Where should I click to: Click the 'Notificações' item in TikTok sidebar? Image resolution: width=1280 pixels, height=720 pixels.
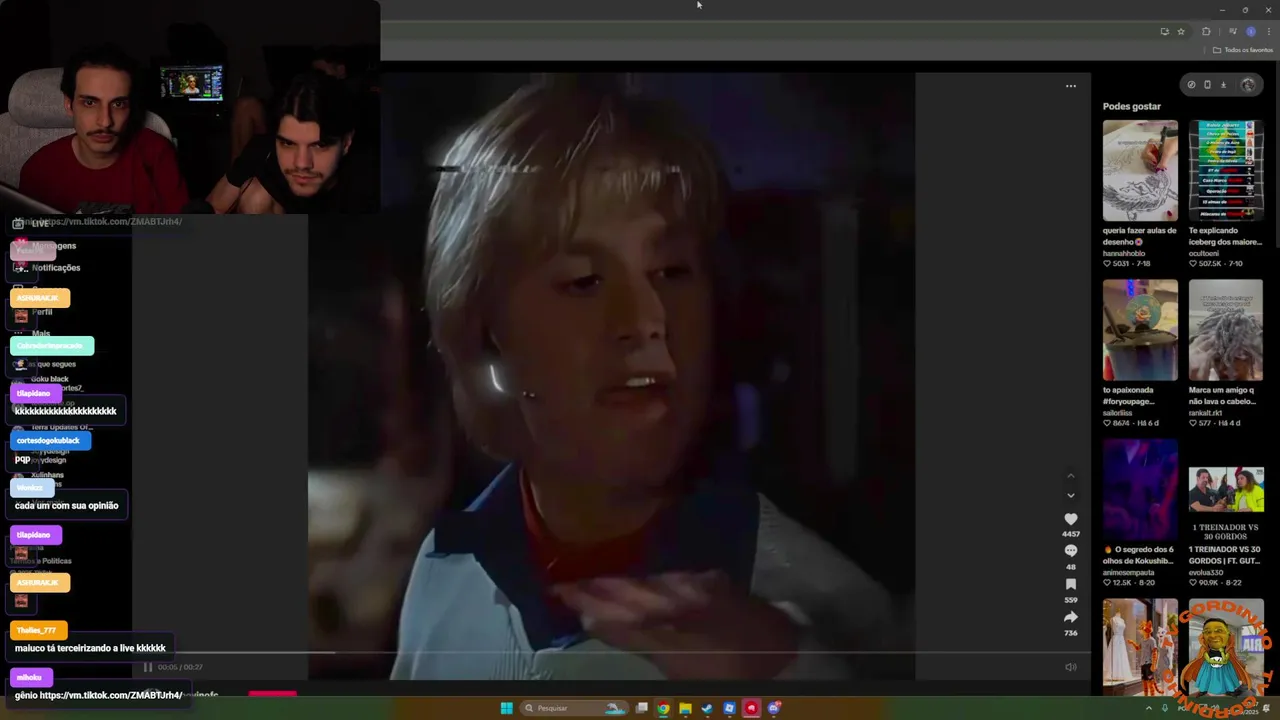[x=46, y=267]
